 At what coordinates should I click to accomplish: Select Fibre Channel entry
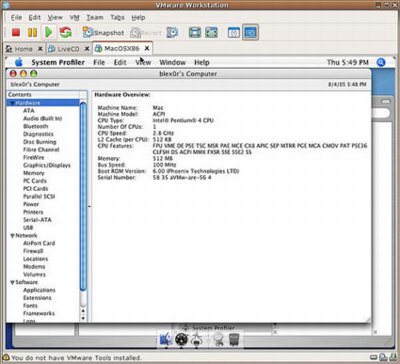pos(41,150)
